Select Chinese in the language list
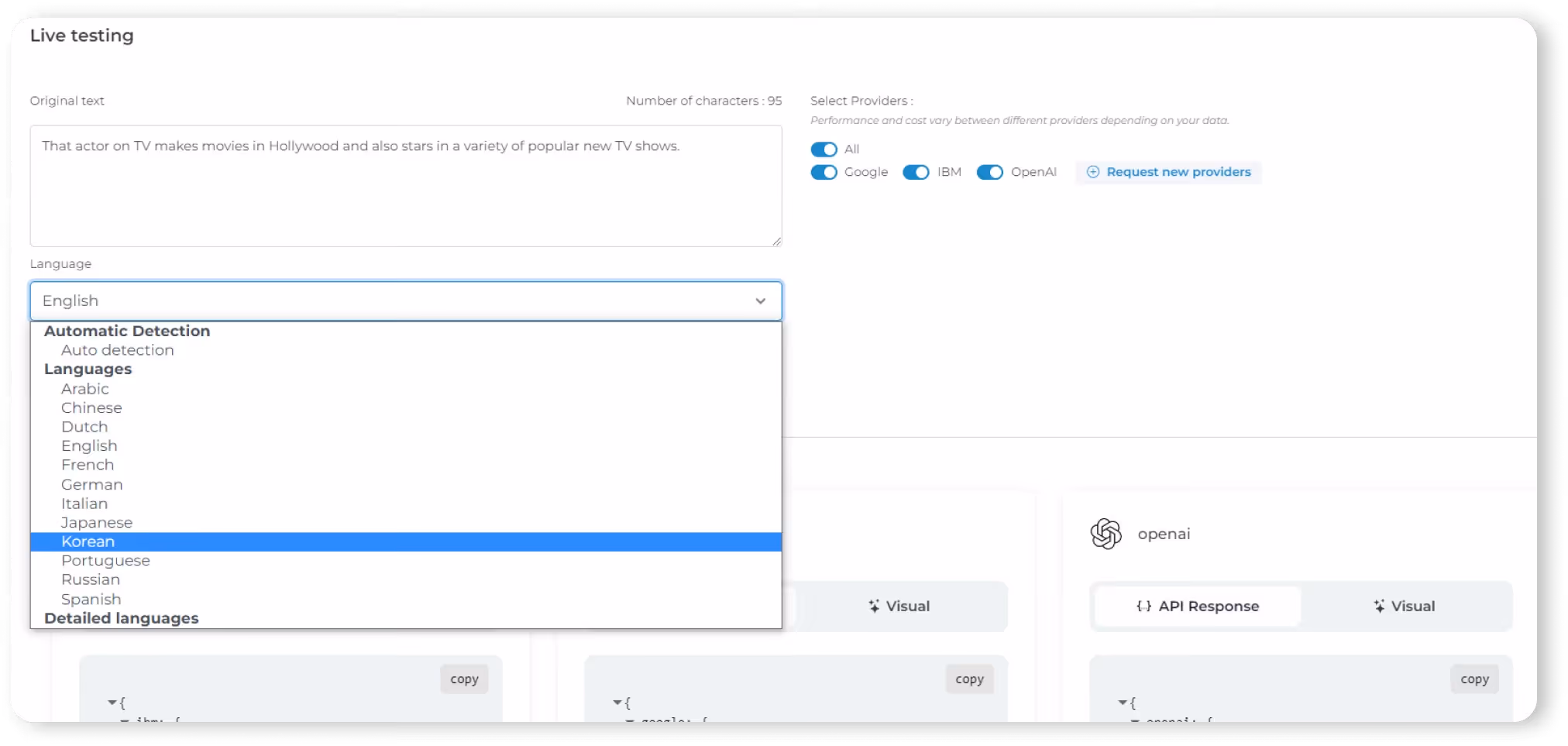Screen dimensions: 1568x746 point(406,407)
